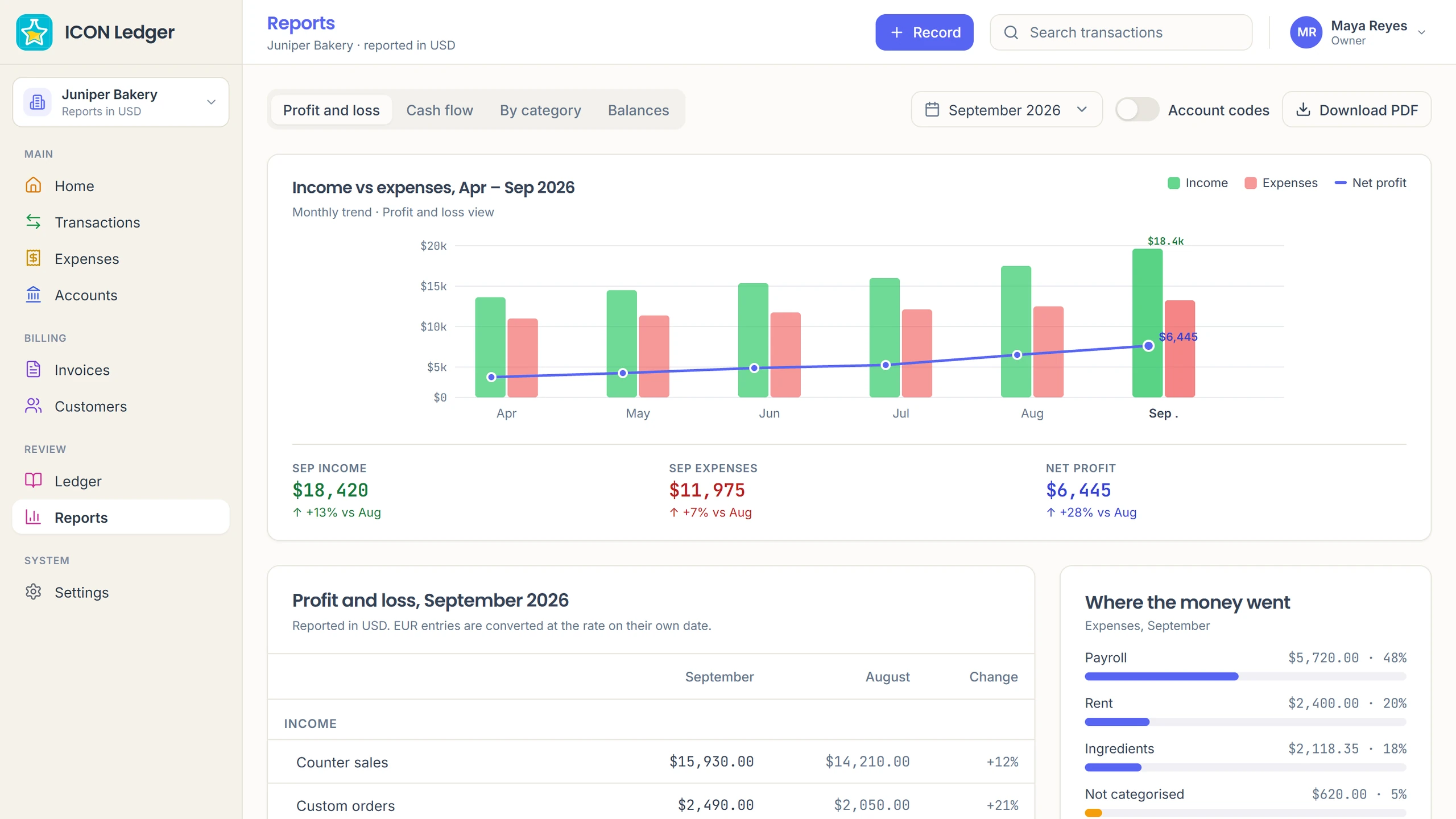Image resolution: width=1456 pixels, height=819 pixels.
Task: Click the calendar icon beside September 2026
Action: [x=932, y=109]
